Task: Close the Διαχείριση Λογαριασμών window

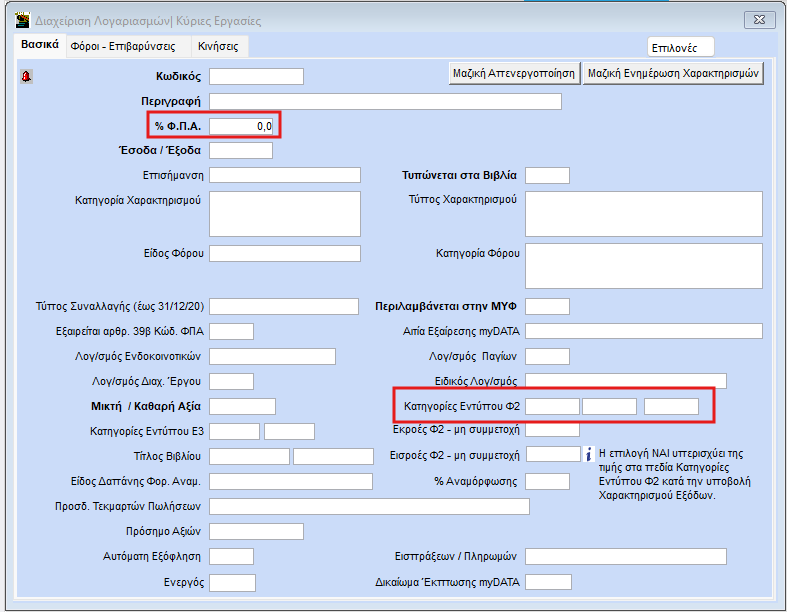Action: click(x=761, y=19)
